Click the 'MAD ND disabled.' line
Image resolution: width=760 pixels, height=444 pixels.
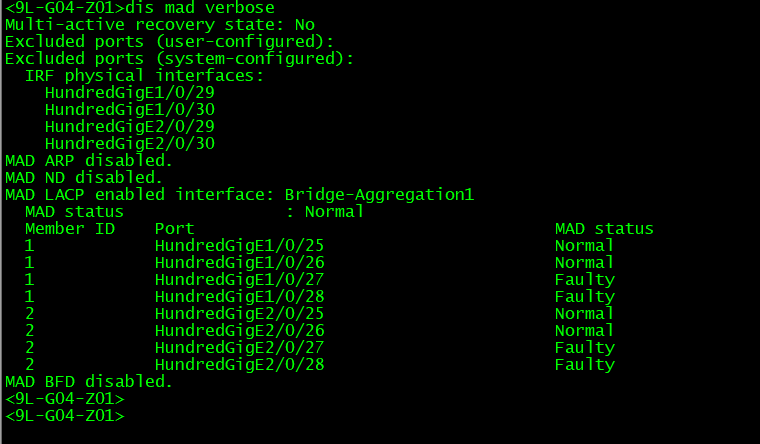(x=84, y=177)
